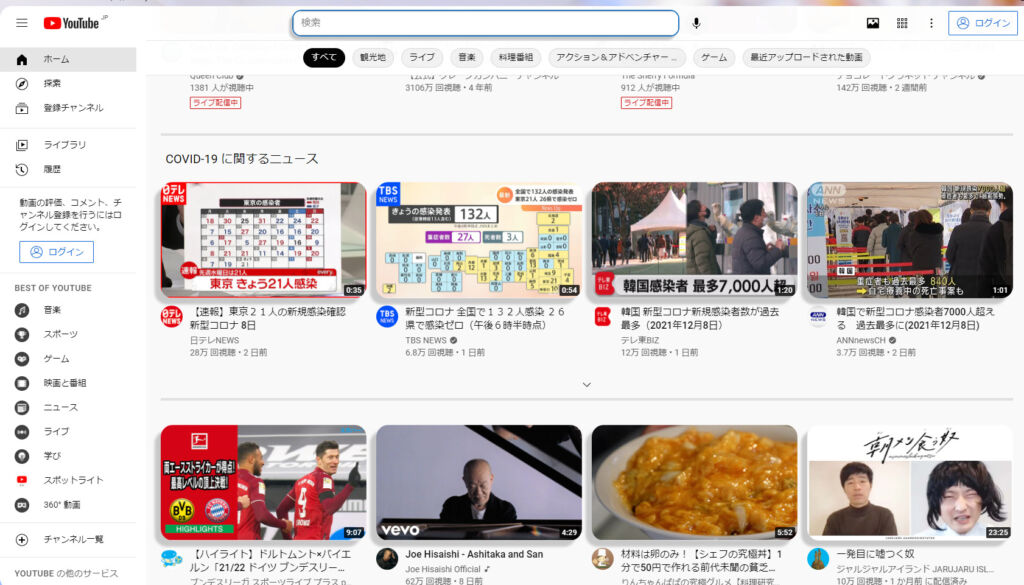Click ログイン button in top right
Viewport: 1024px width, 585px height.
pos(983,23)
